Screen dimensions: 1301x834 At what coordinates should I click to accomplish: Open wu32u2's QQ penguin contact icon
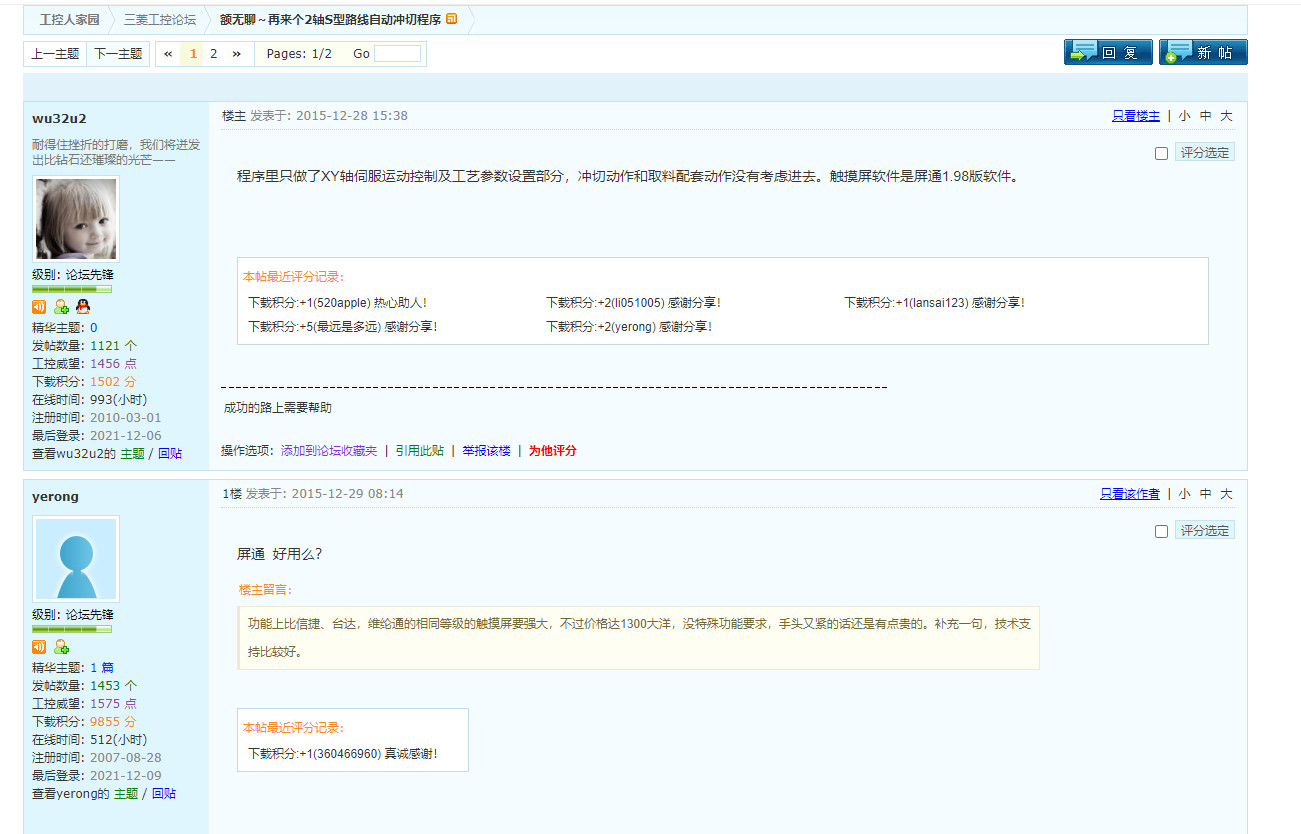click(x=83, y=307)
